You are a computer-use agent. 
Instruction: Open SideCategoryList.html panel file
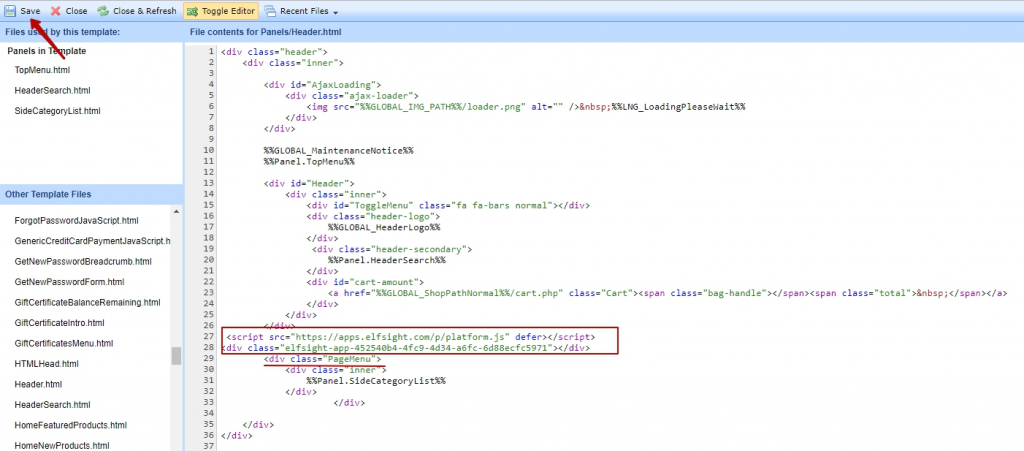(x=57, y=111)
